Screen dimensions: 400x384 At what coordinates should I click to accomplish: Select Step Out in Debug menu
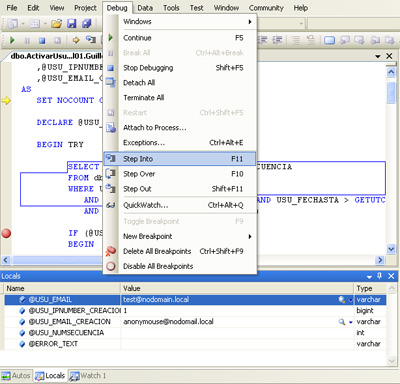[x=180, y=189]
